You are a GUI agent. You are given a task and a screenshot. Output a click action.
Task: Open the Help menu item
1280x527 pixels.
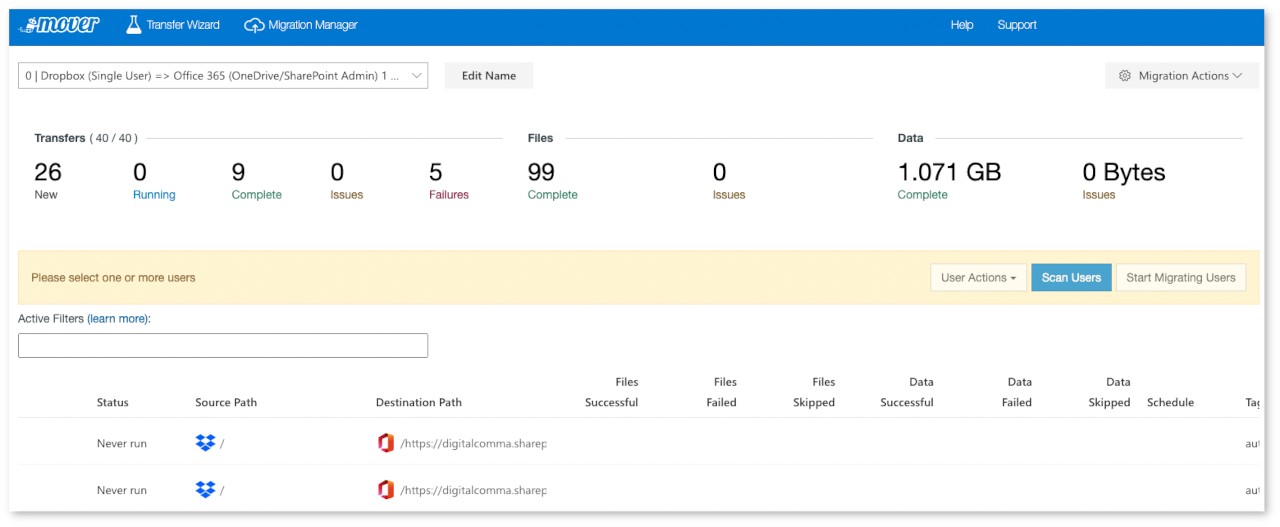click(962, 25)
